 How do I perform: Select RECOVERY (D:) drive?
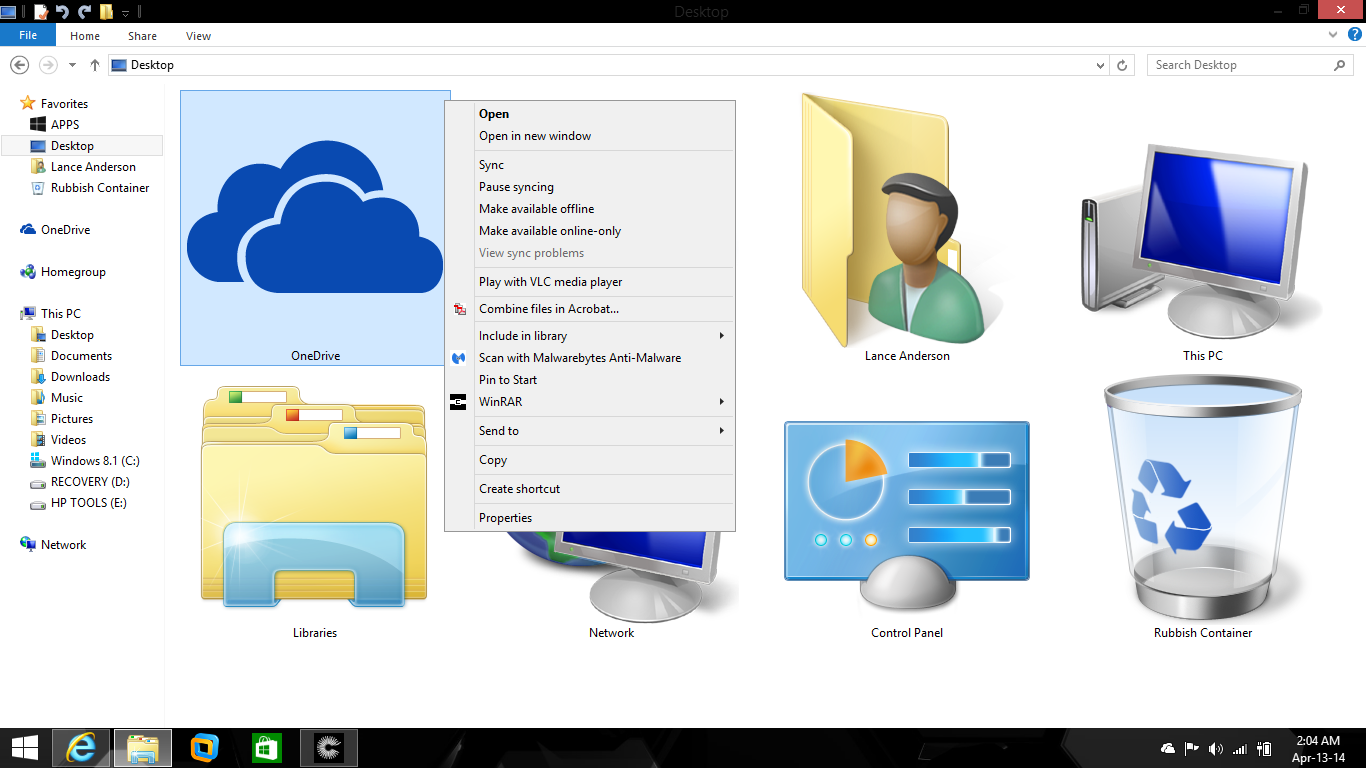(x=91, y=482)
